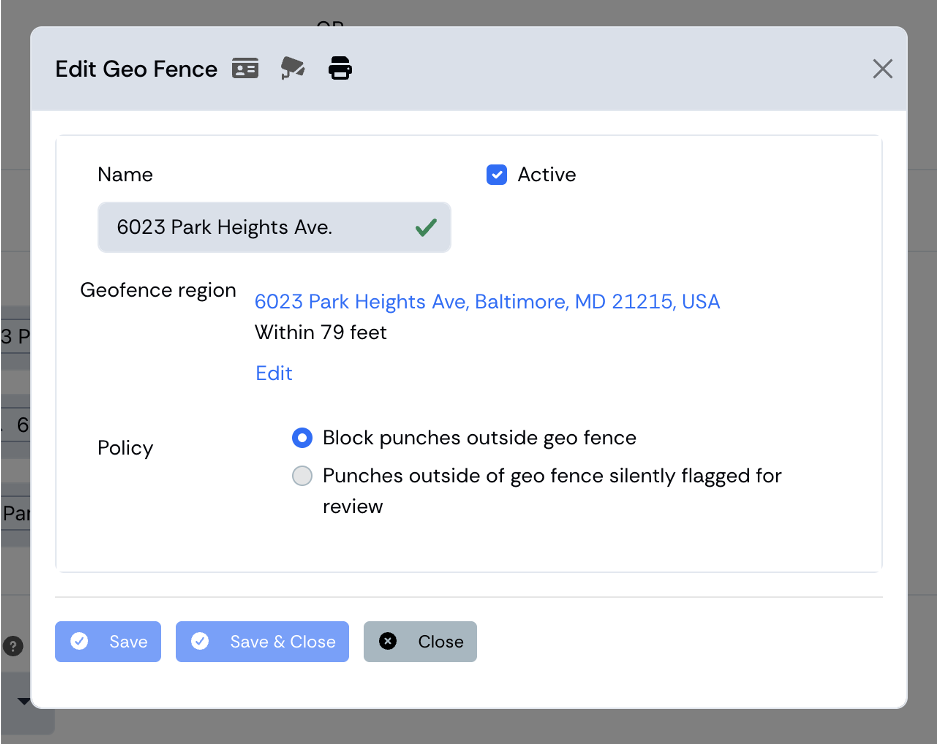The image size is (938, 744).
Task: Click the gray Close button
Action: tap(420, 641)
